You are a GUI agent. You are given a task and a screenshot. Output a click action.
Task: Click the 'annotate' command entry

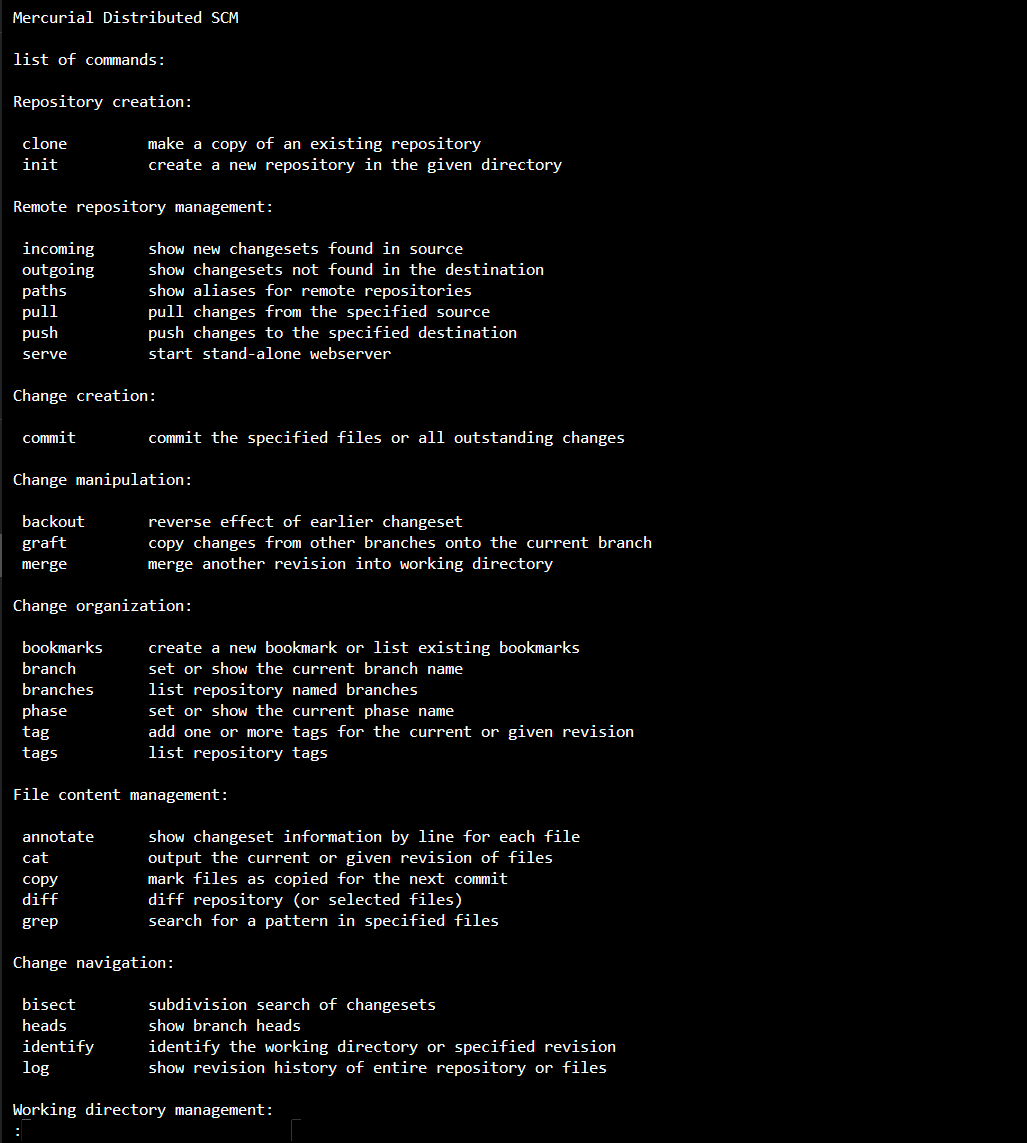(x=58, y=837)
